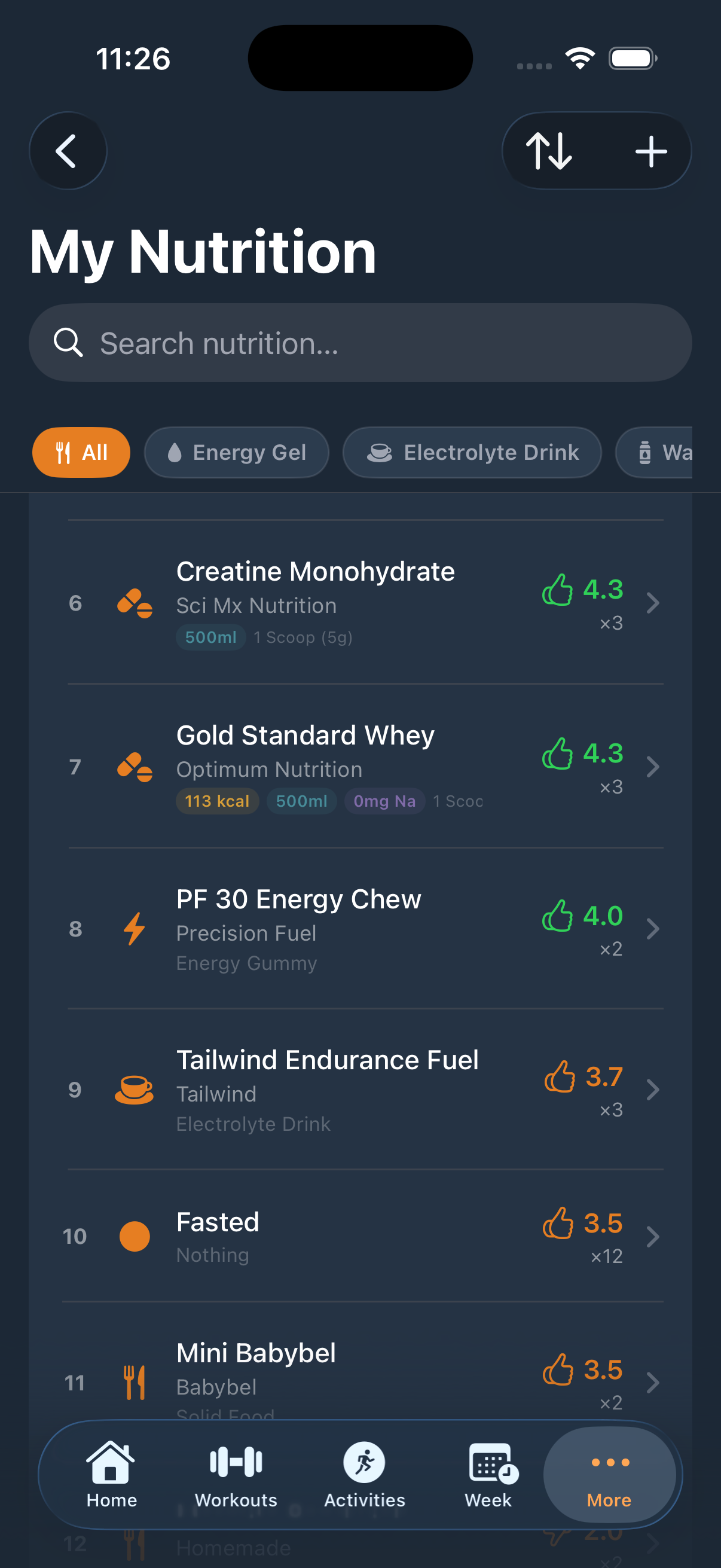Open the Week calendar tab

488,1474
